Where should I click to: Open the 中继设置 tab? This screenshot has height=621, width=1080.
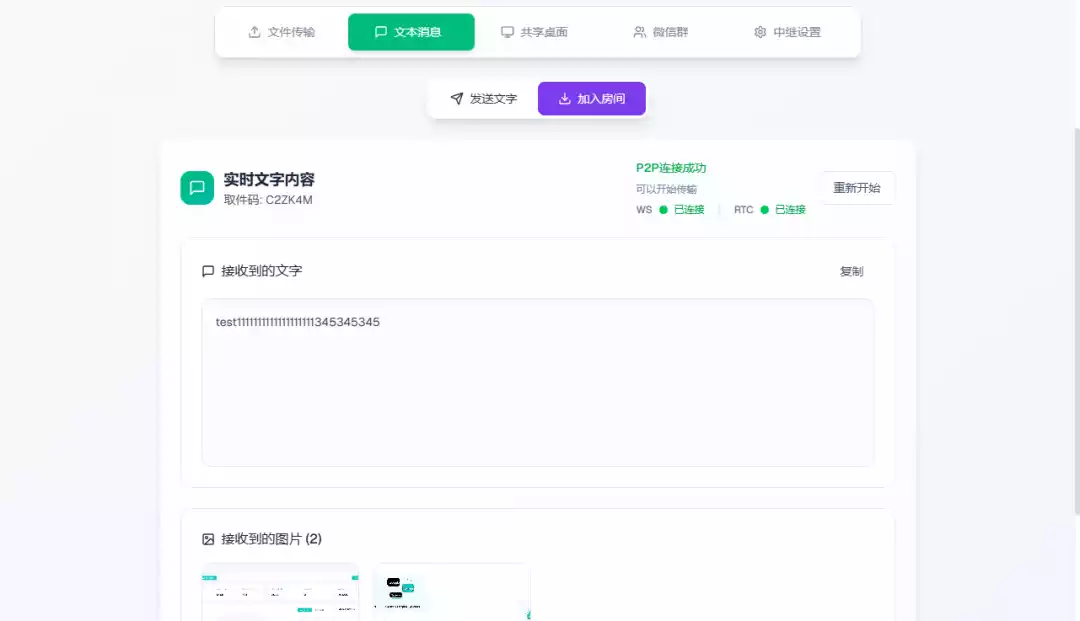point(786,31)
